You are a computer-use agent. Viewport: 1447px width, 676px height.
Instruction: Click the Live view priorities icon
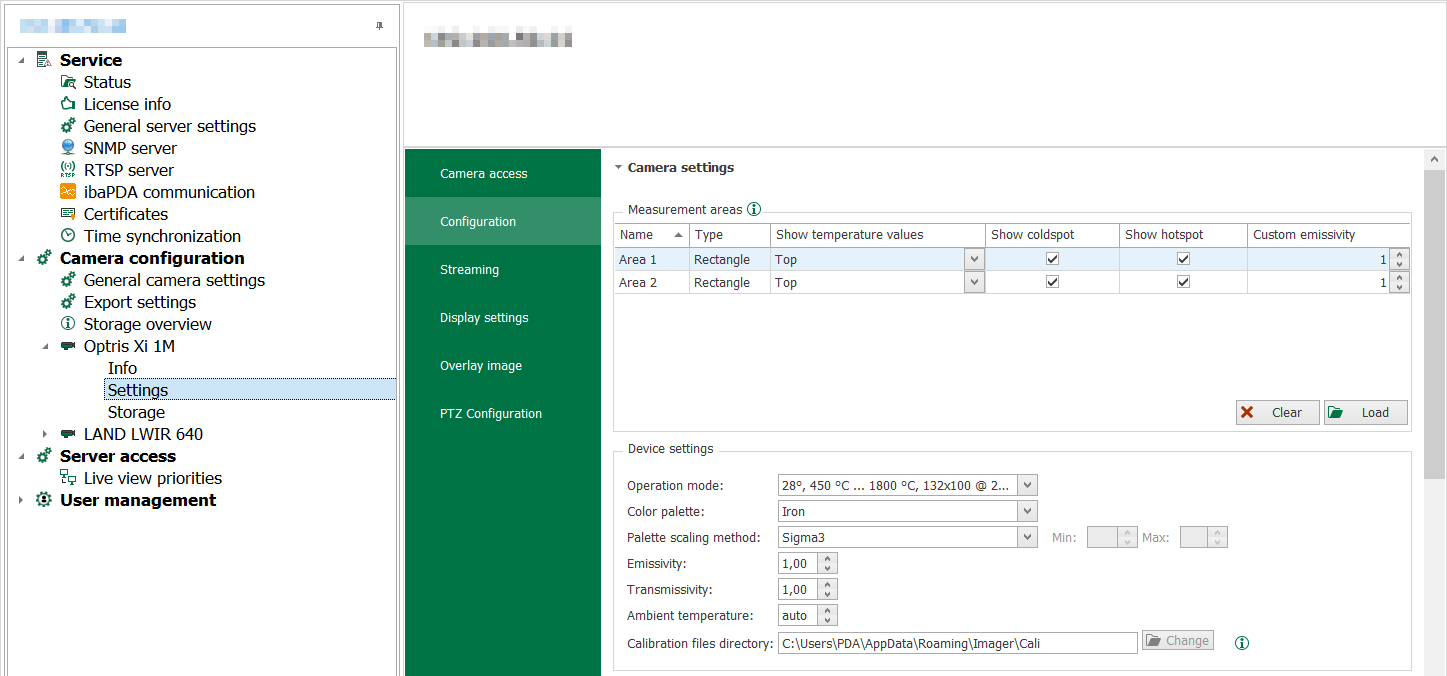click(x=68, y=478)
